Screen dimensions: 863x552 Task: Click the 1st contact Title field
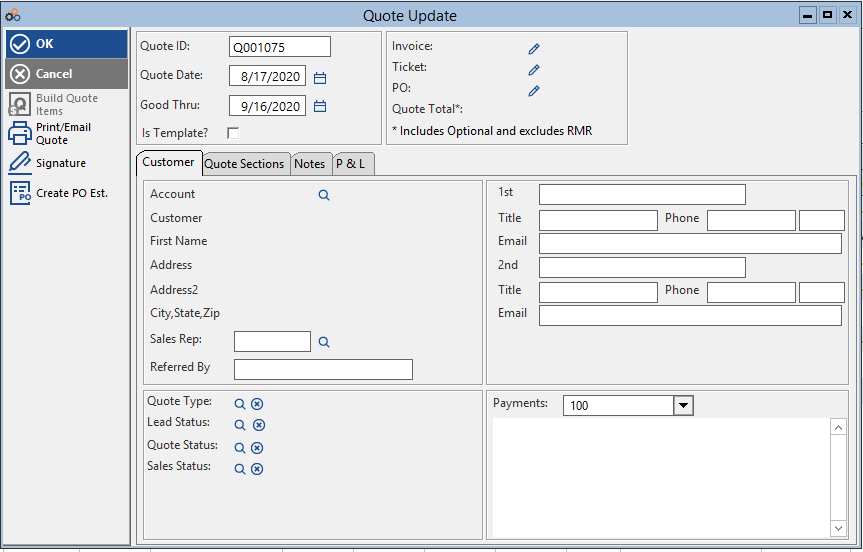598,220
